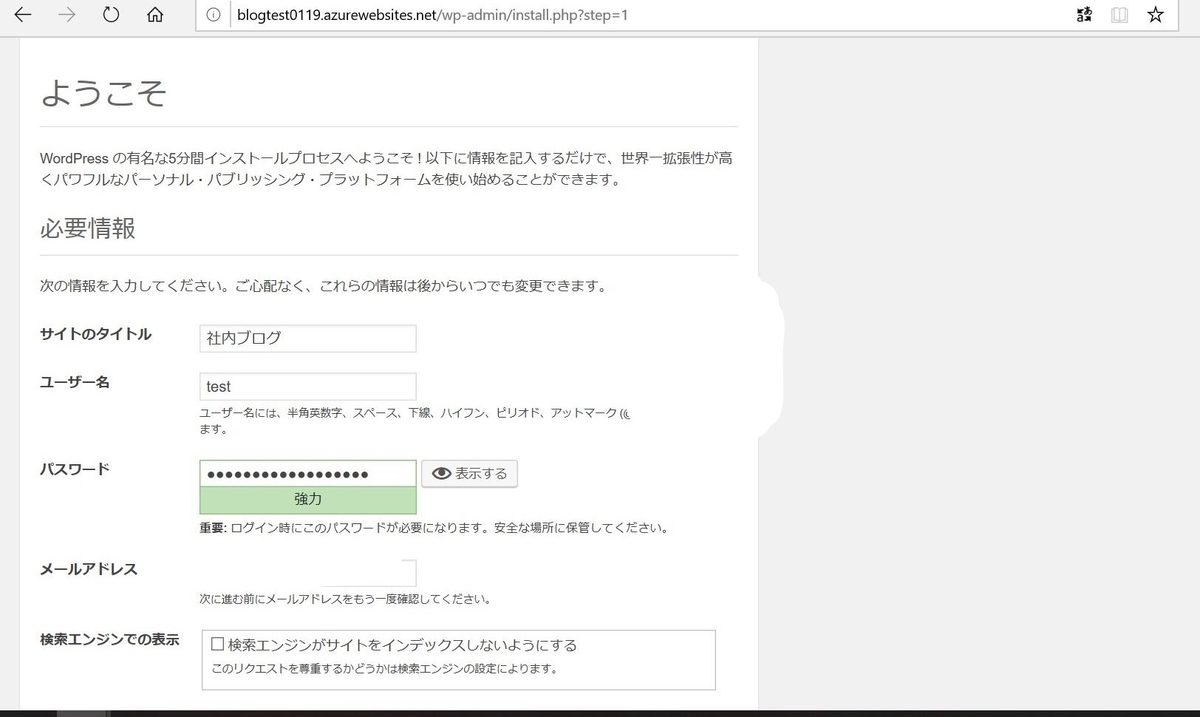Open reading view with the book icon
Screen dimensions: 1200x717
[x=1119, y=15]
